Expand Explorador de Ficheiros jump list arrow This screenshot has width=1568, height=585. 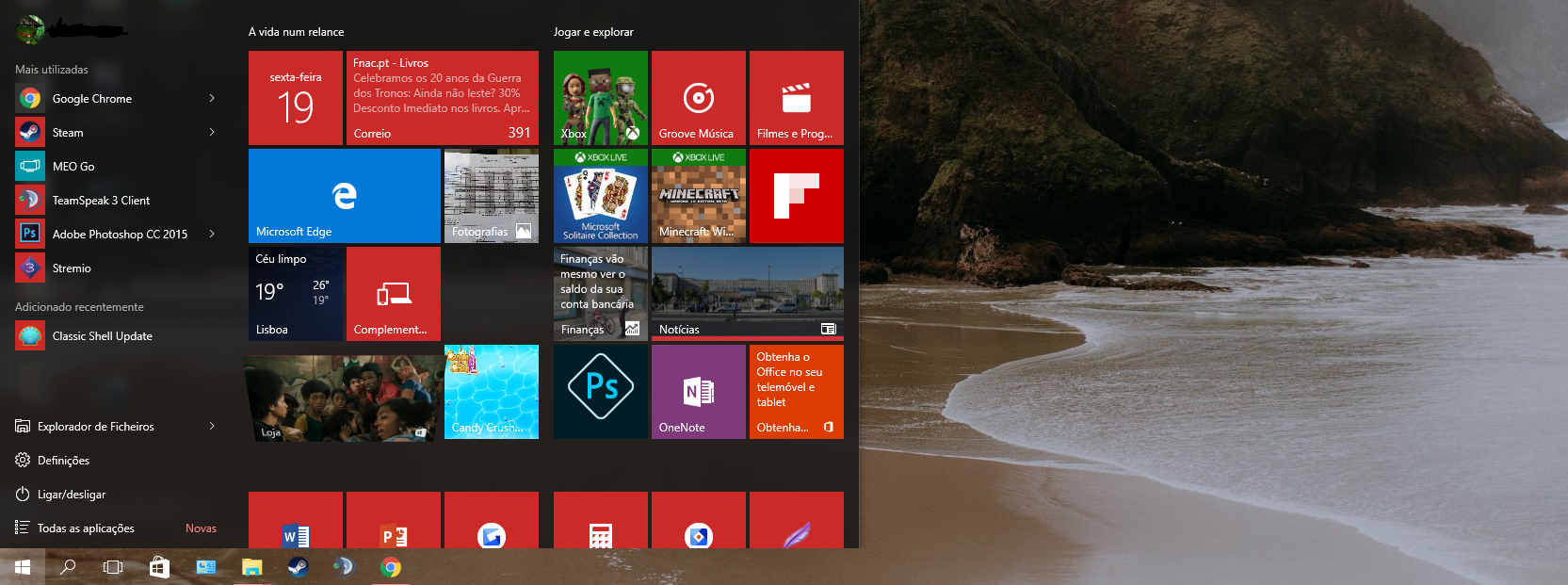pos(212,427)
